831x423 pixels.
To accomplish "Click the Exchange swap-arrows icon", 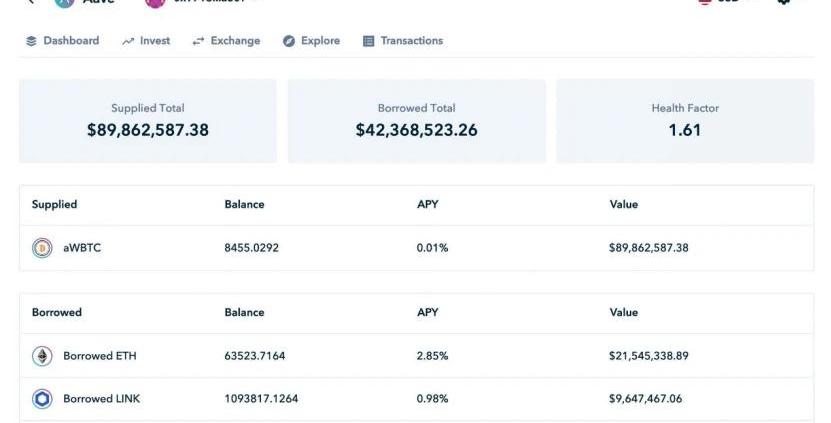I will coord(198,41).
